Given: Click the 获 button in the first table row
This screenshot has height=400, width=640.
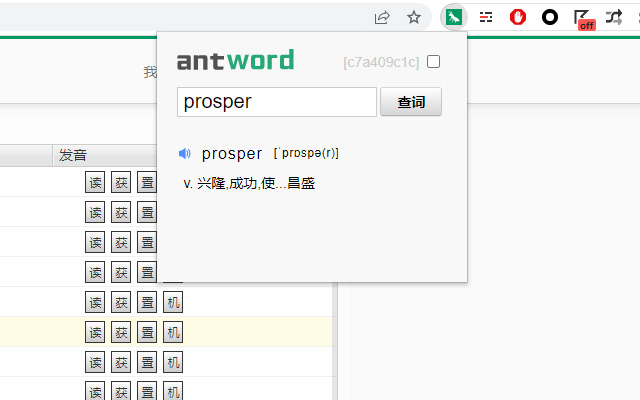Looking at the screenshot, I should (x=121, y=182).
